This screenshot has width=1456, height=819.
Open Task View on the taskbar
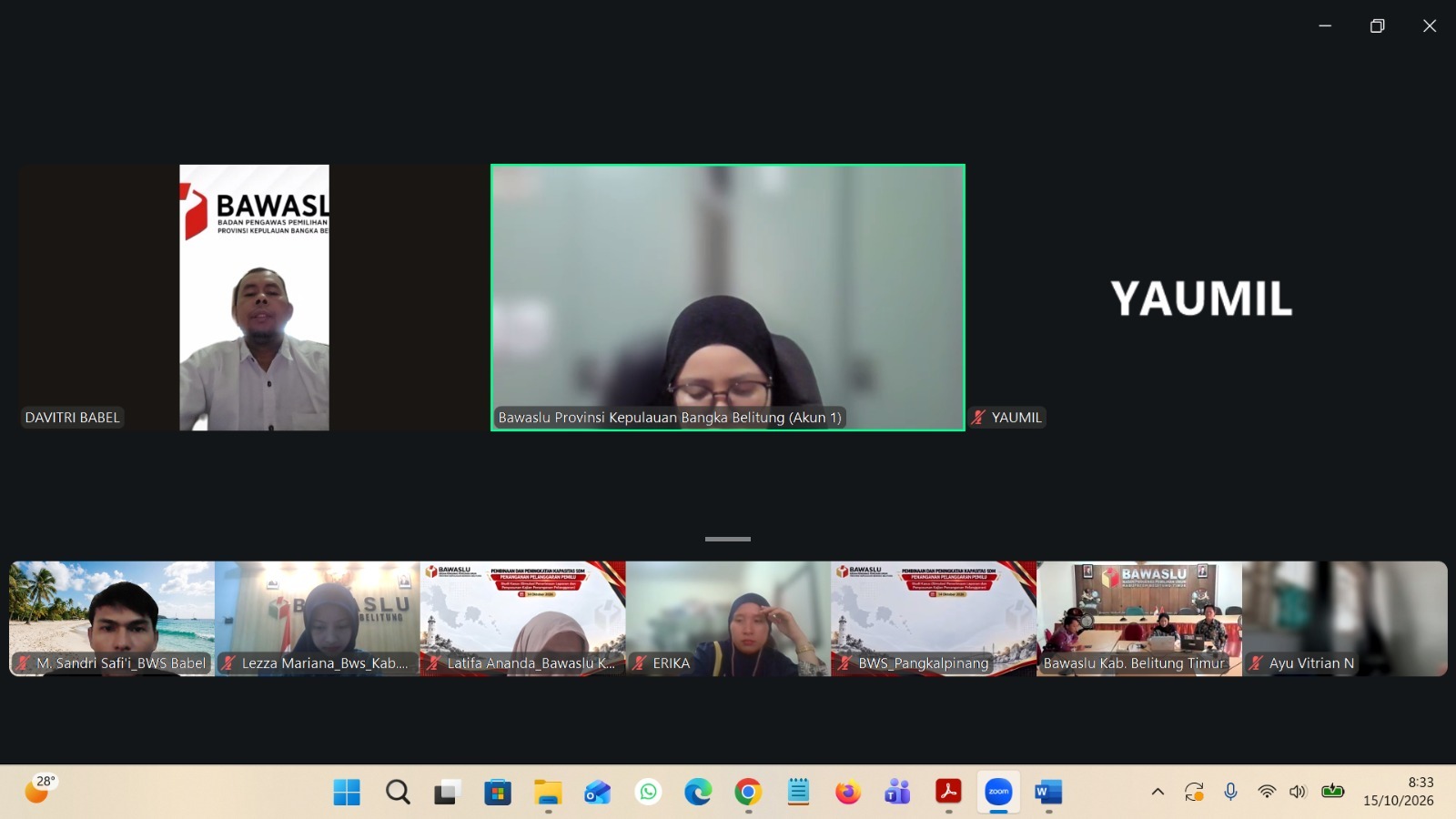448,793
